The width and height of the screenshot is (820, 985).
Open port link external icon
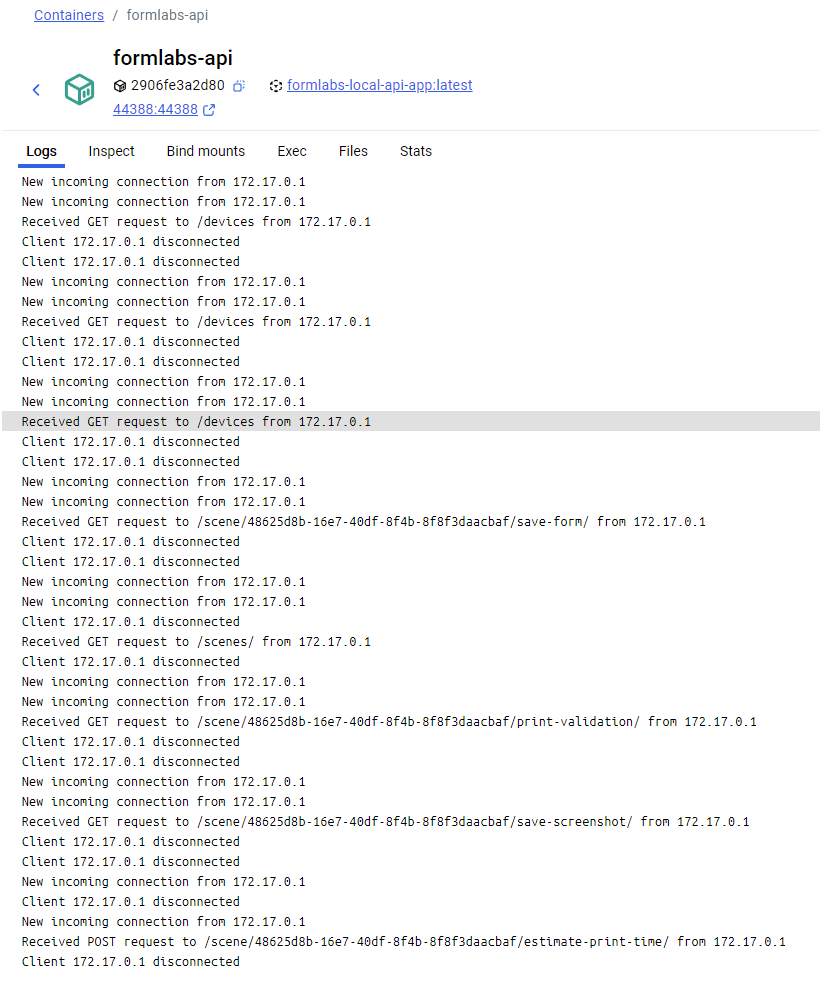[x=209, y=110]
